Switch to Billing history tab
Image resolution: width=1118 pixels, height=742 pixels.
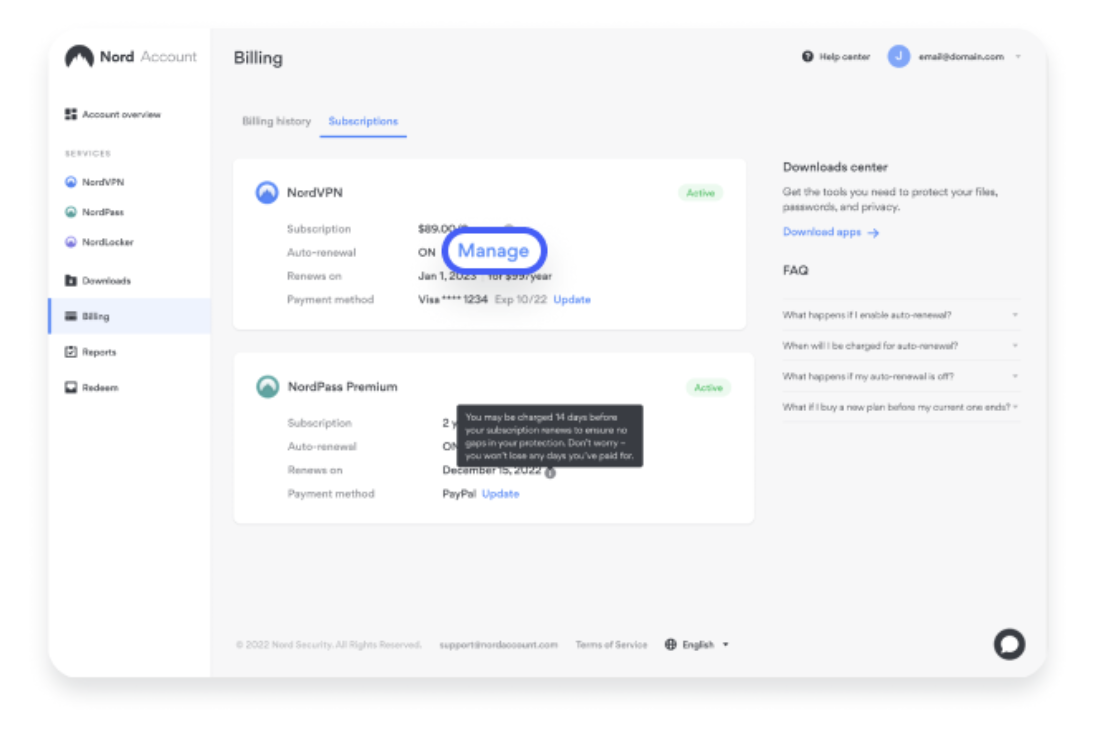point(277,121)
